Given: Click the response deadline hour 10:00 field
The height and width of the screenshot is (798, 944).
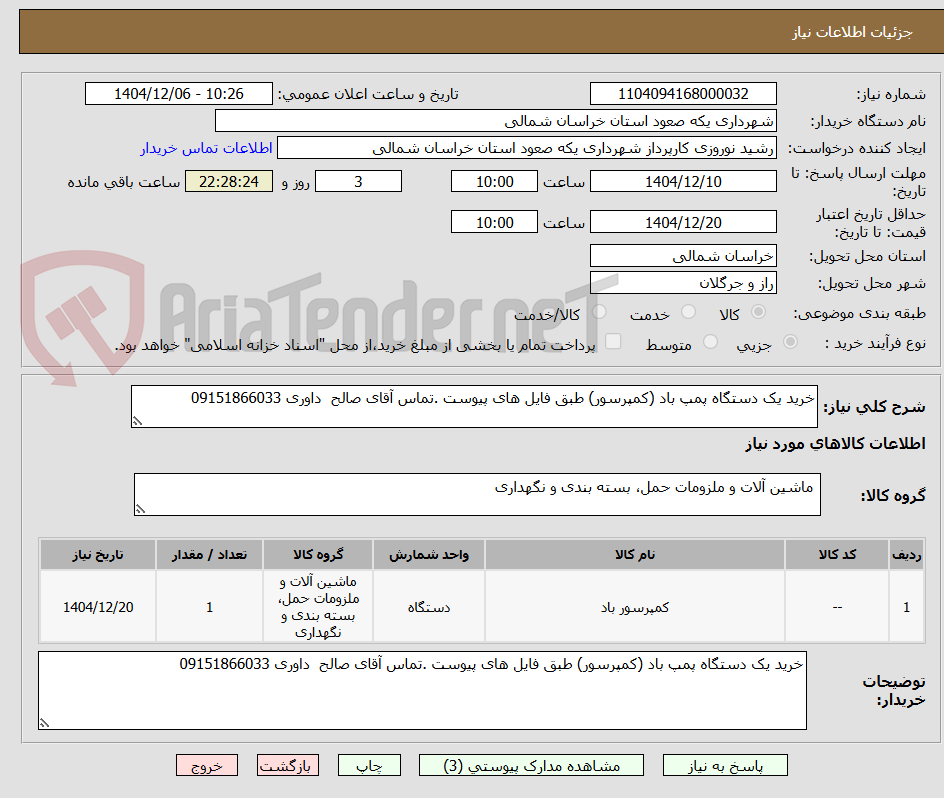Looking at the screenshot, I should click(494, 181).
